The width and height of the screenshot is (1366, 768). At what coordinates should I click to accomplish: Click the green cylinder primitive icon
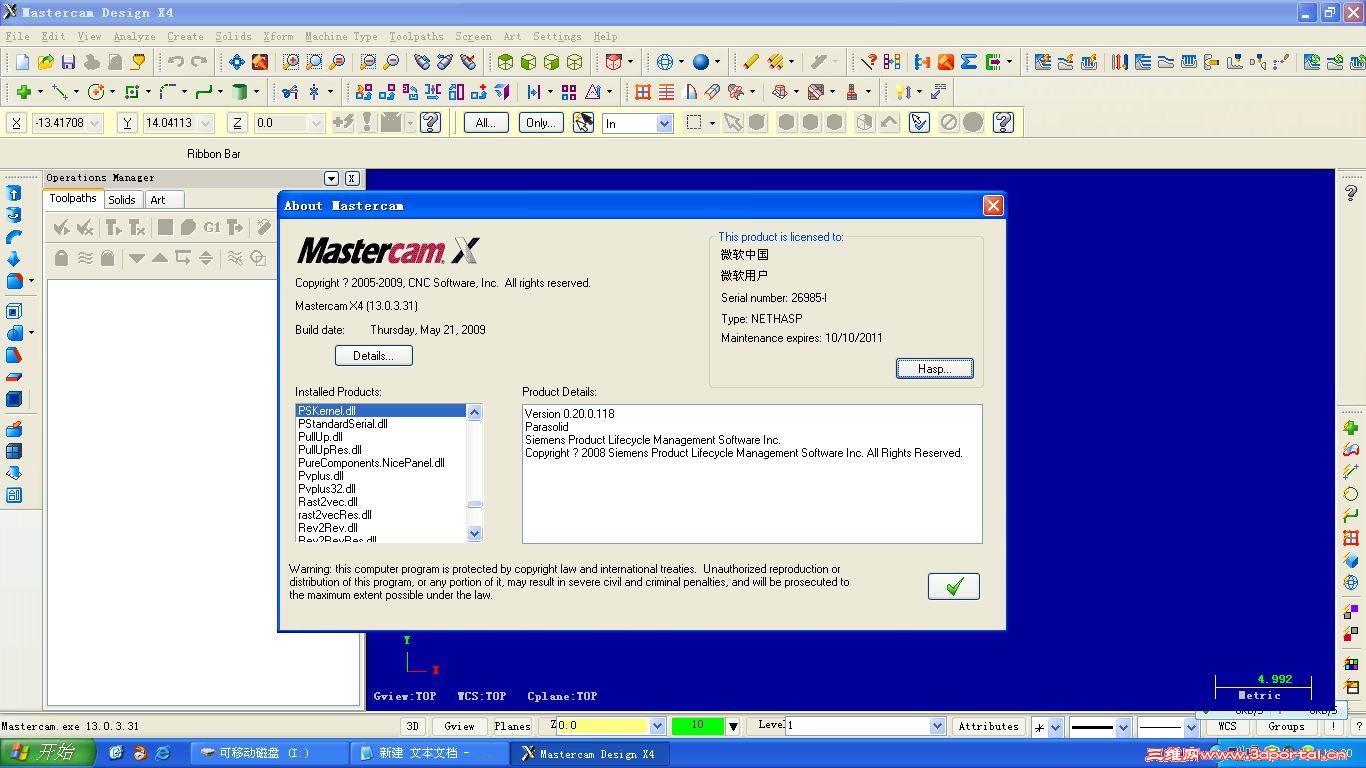coord(240,92)
